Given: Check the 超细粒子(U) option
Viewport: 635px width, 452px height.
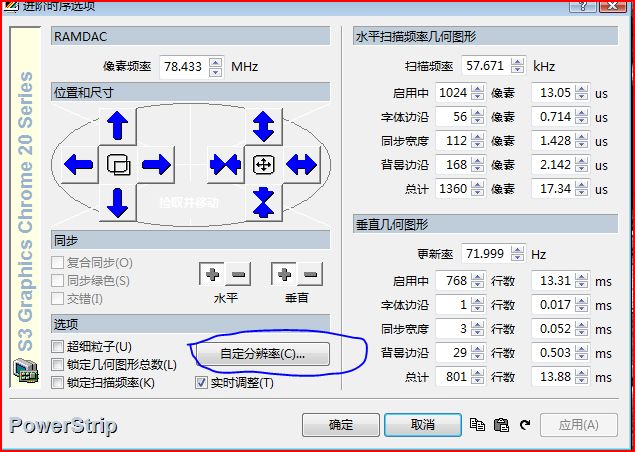Looking at the screenshot, I should pos(58,346).
